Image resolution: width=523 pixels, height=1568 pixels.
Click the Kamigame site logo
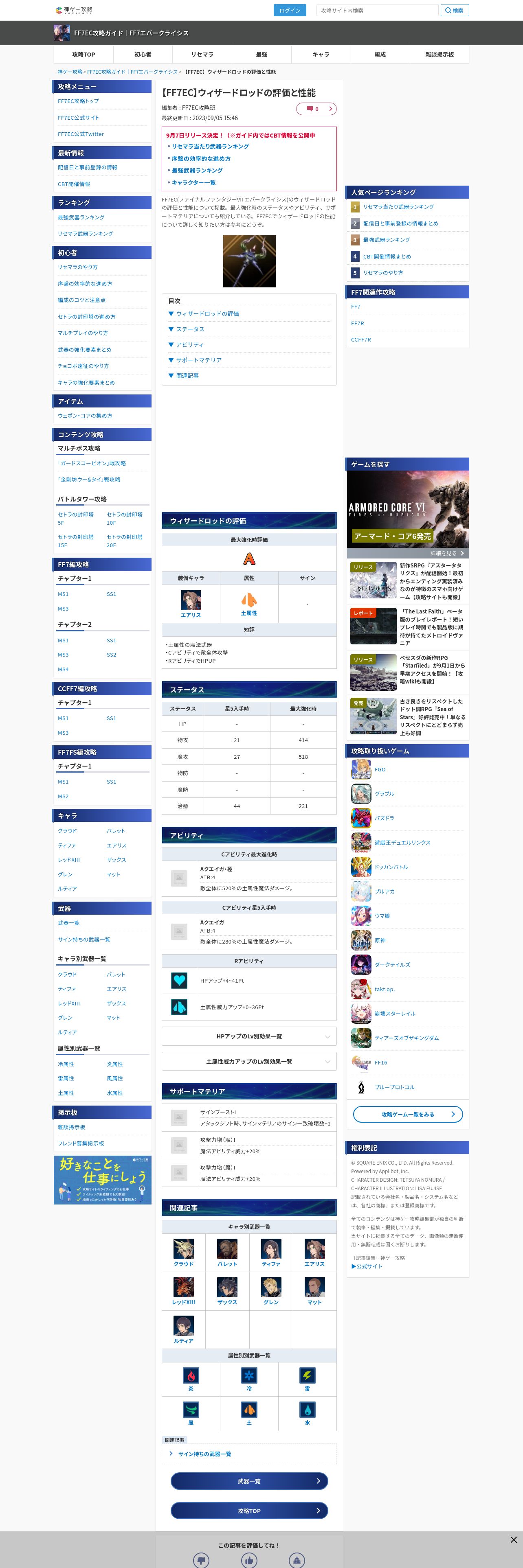click(74, 10)
